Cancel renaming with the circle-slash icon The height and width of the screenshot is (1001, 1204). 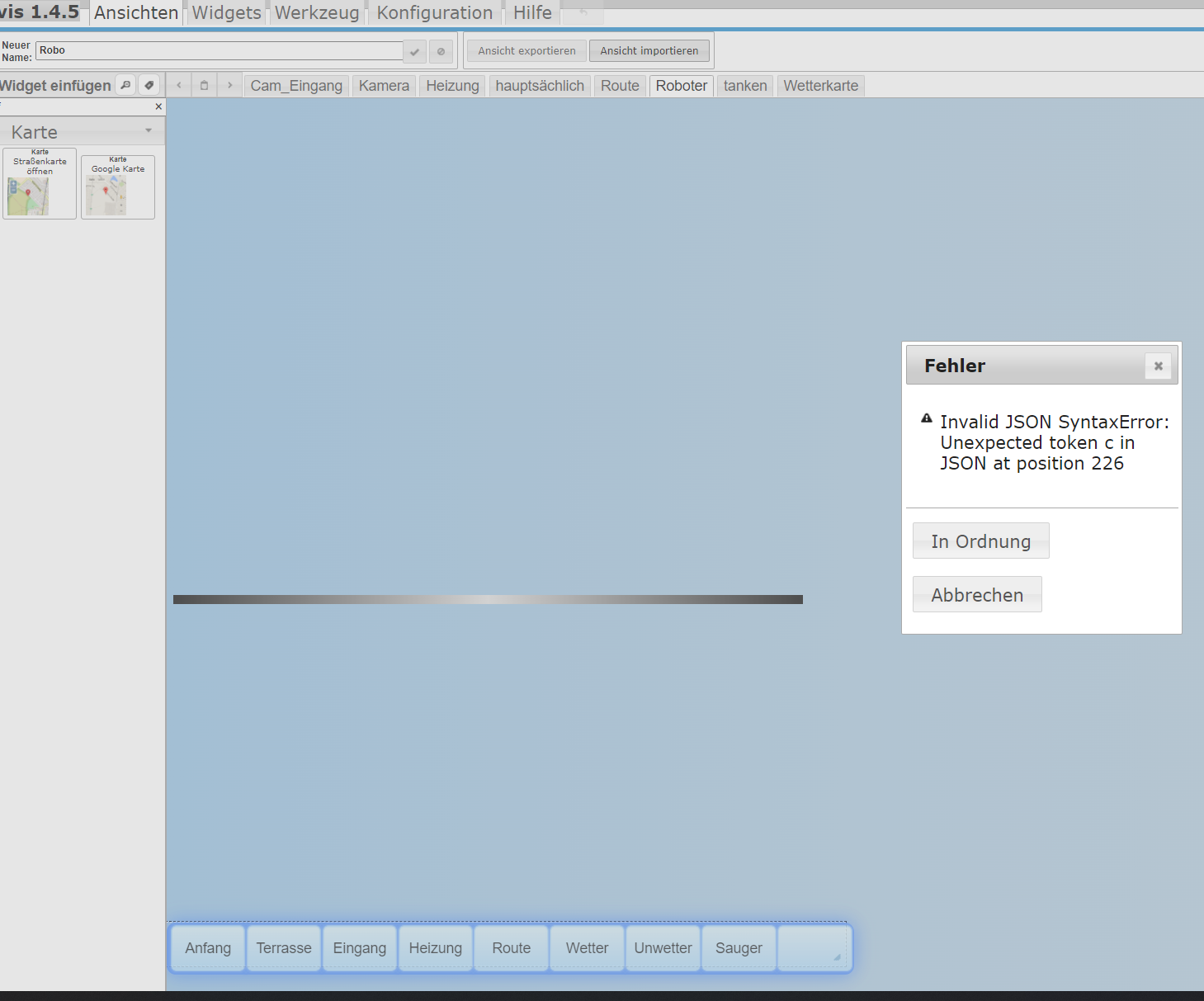pyautogui.click(x=441, y=51)
